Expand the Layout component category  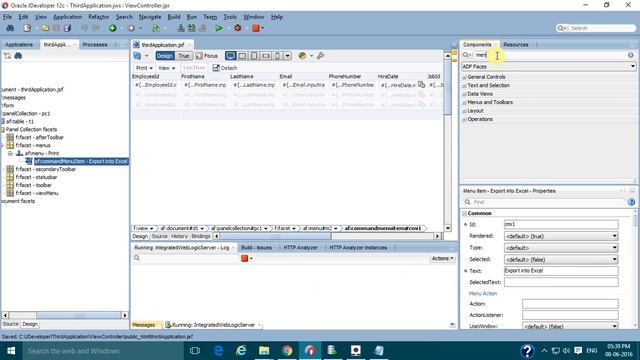click(x=464, y=111)
